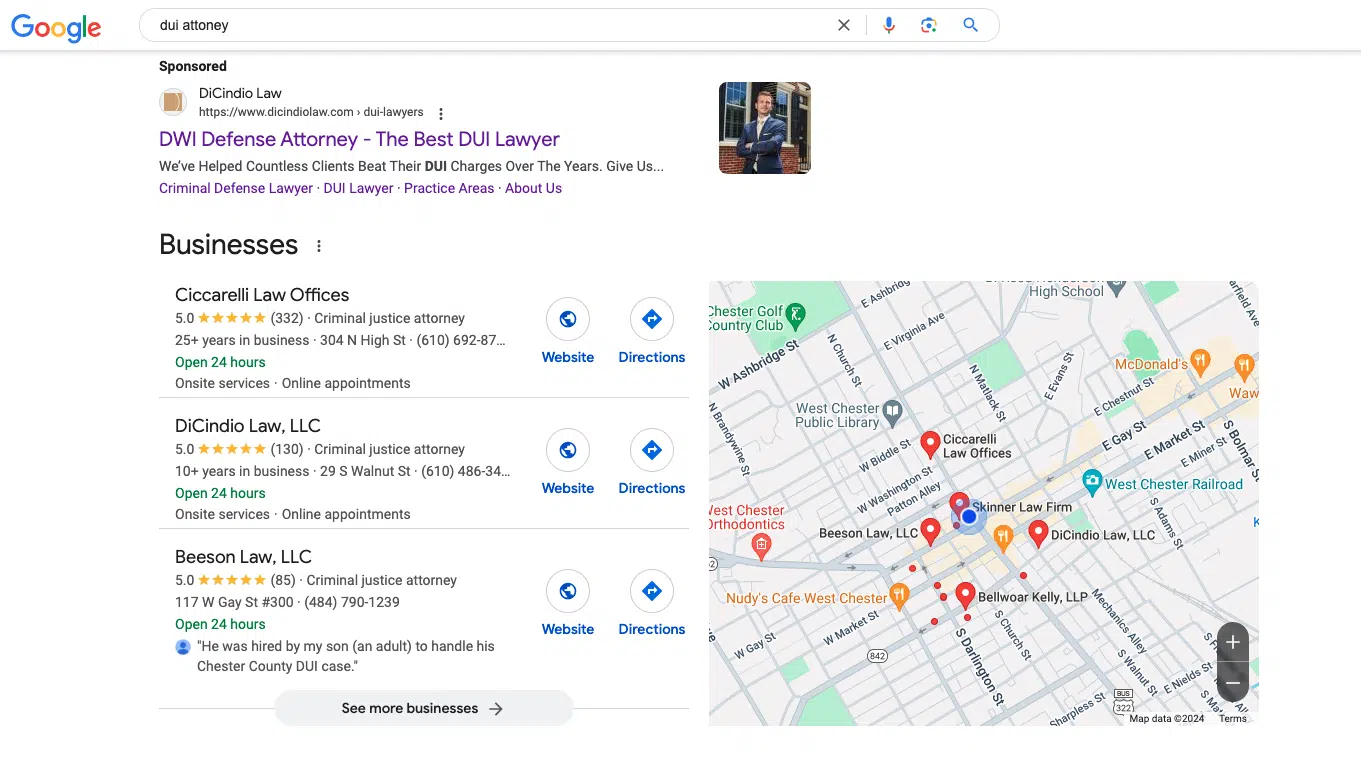Viewport: 1361px width, 761px height.
Task: Click the DiCindio Law attorney photo
Action: 764,128
